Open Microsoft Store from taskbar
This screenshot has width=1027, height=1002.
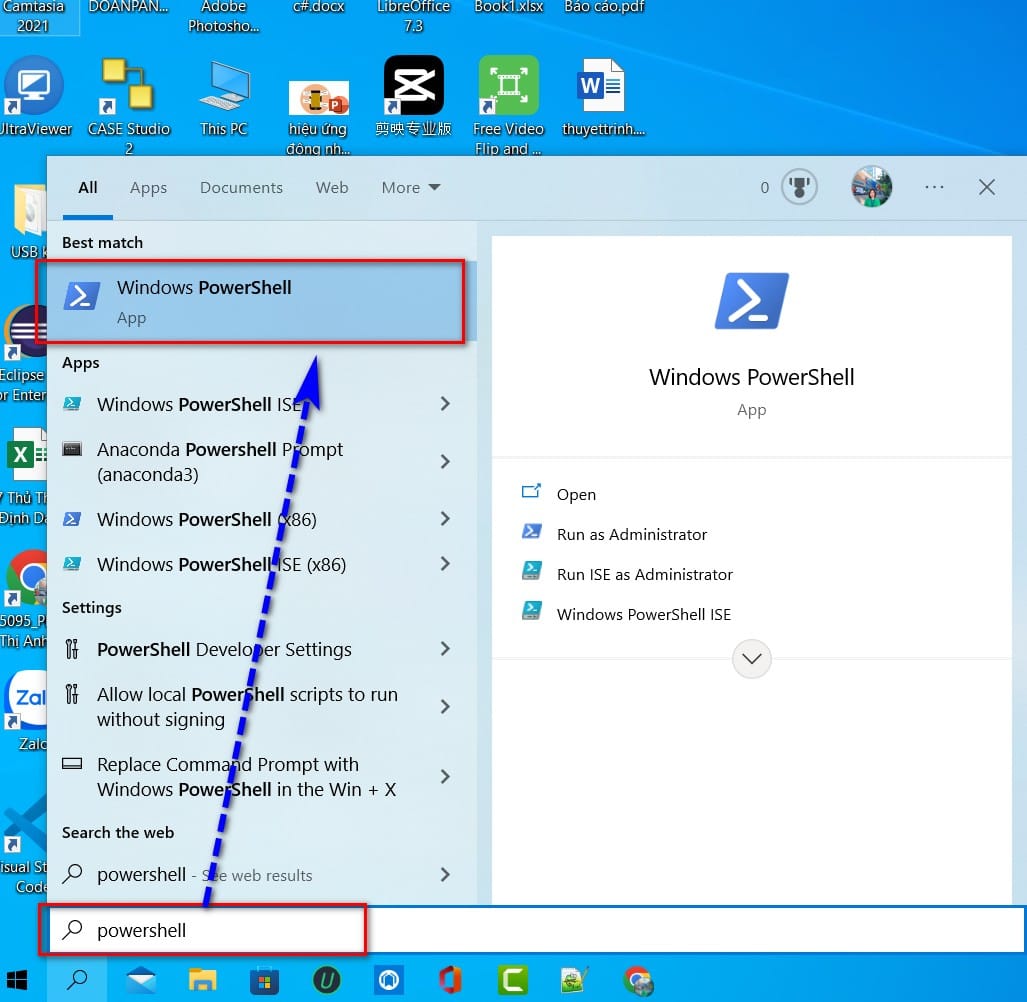point(265,981)
